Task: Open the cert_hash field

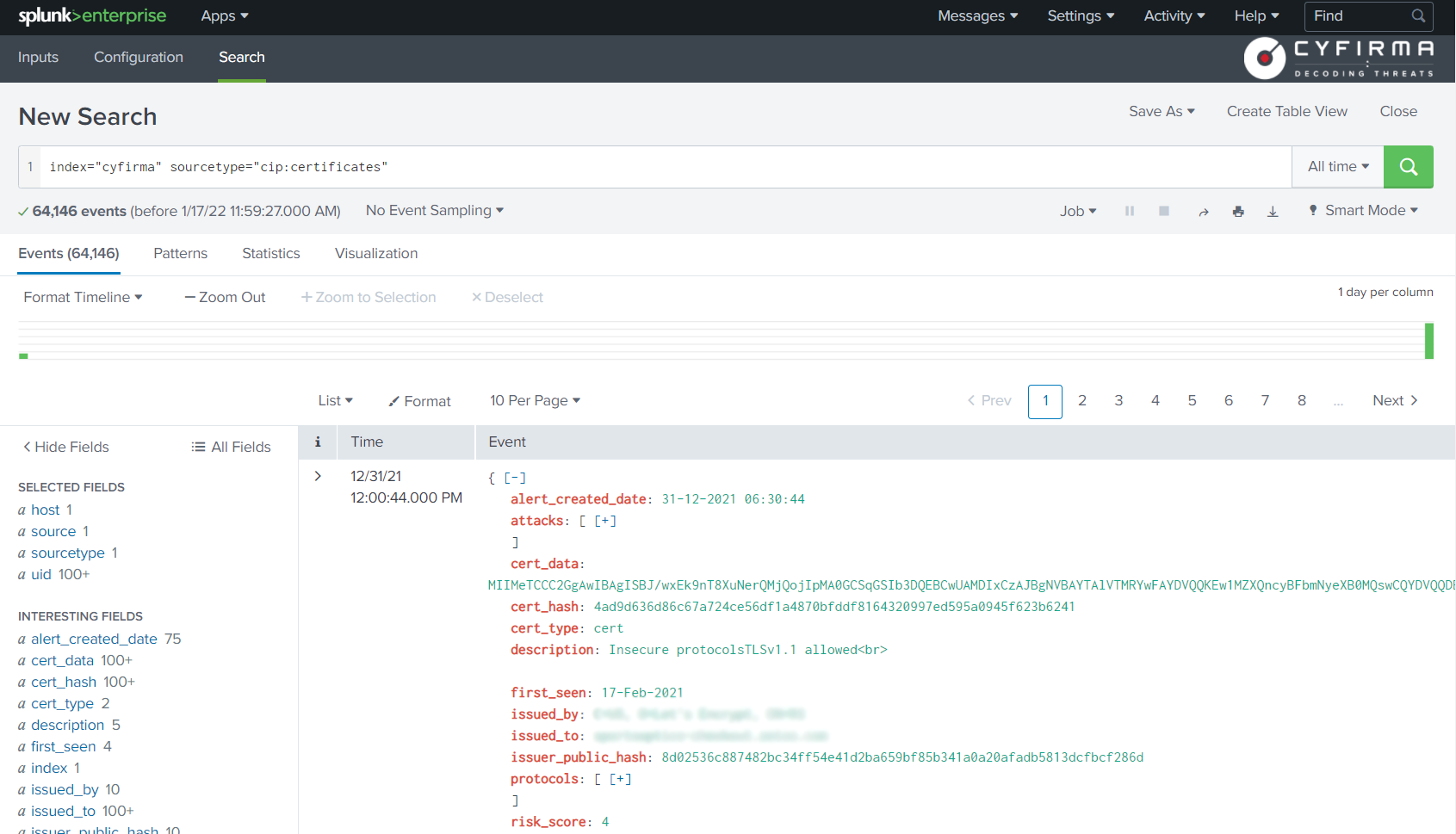Action: pos(64,682)
